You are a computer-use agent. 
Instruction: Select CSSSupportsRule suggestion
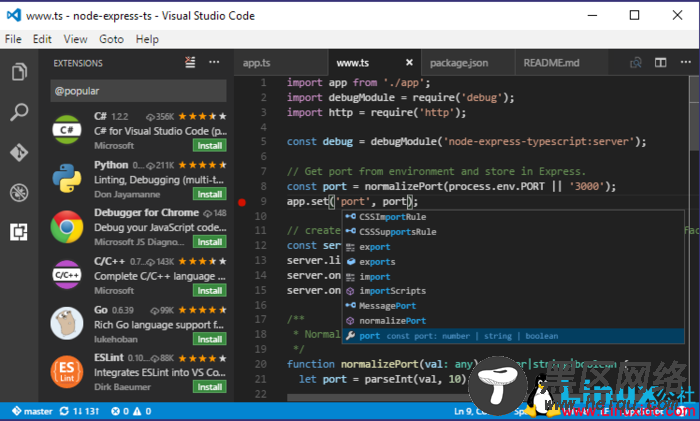click(513, 232)
